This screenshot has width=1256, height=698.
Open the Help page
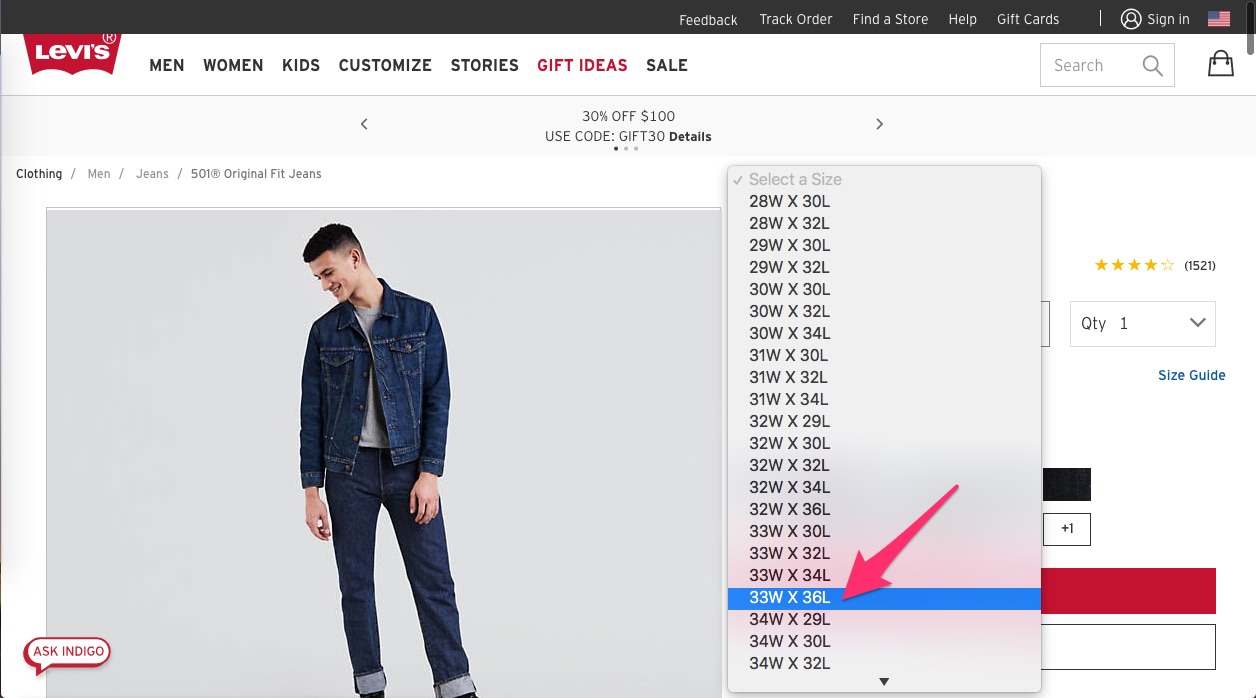point(962,19)
